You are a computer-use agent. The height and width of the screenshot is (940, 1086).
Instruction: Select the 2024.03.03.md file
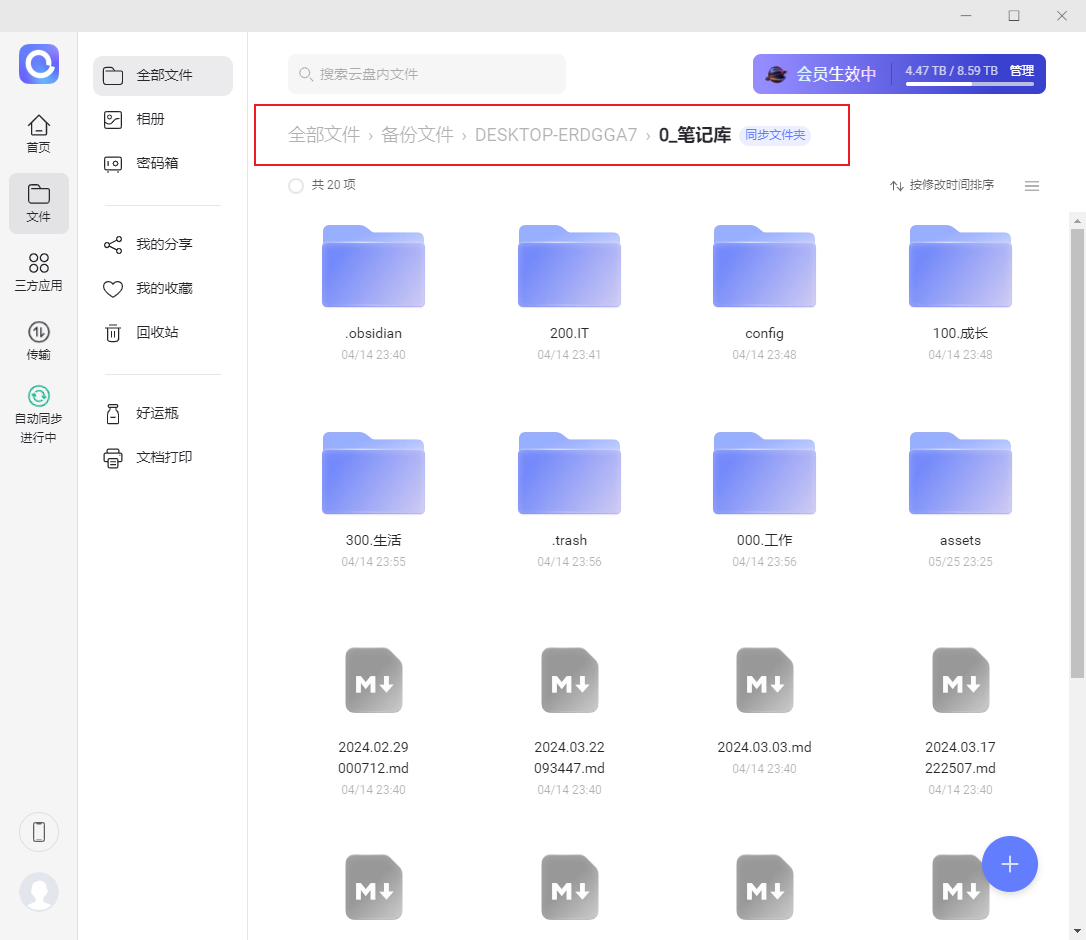764,710
